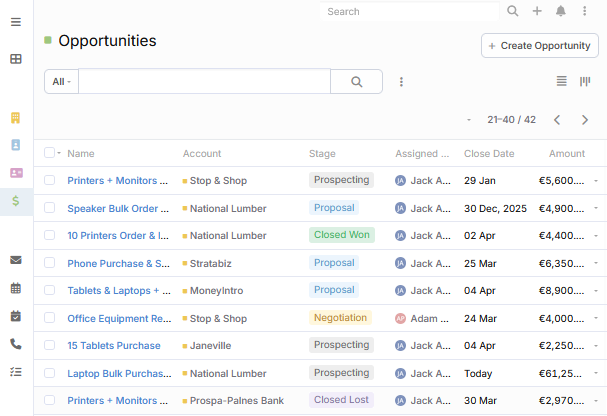Open the Speaker Bulk Order opportunity link

click(118, 209)
